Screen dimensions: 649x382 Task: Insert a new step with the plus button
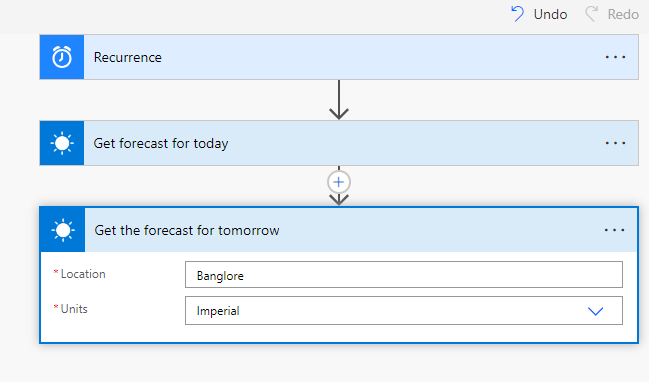(x=339, y=182)
